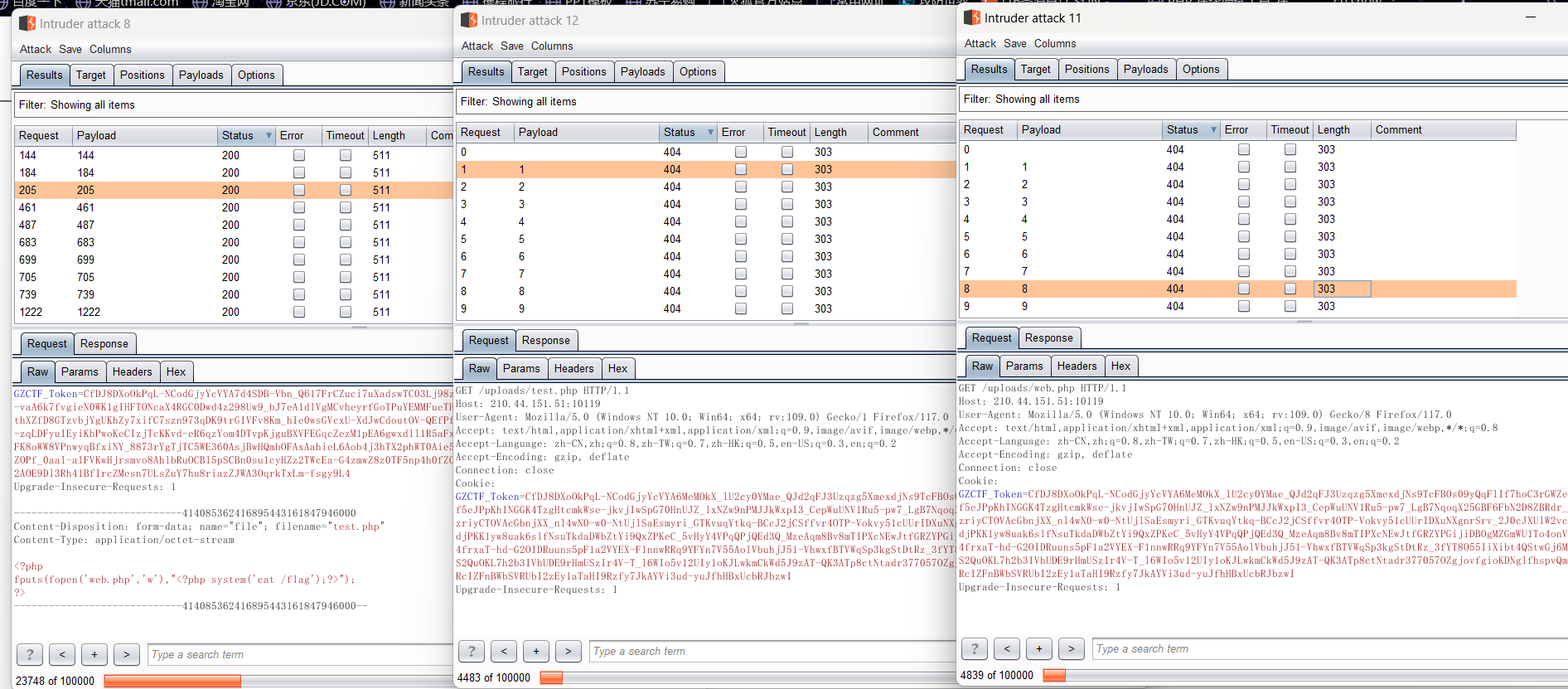Screen dimensions: 1568x689
Task: Open Response tab in Intruder attack 8
Action: pyautogui.click(x=104, y=343)
